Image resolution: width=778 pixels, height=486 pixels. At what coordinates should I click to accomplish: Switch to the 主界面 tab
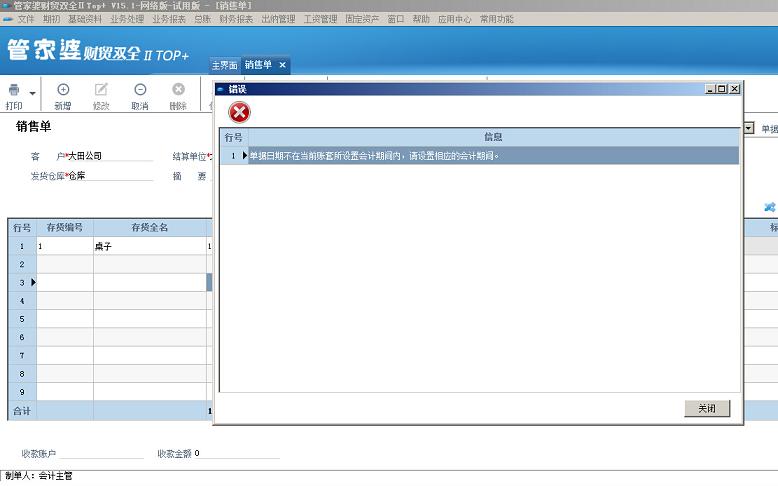point(224,65)
